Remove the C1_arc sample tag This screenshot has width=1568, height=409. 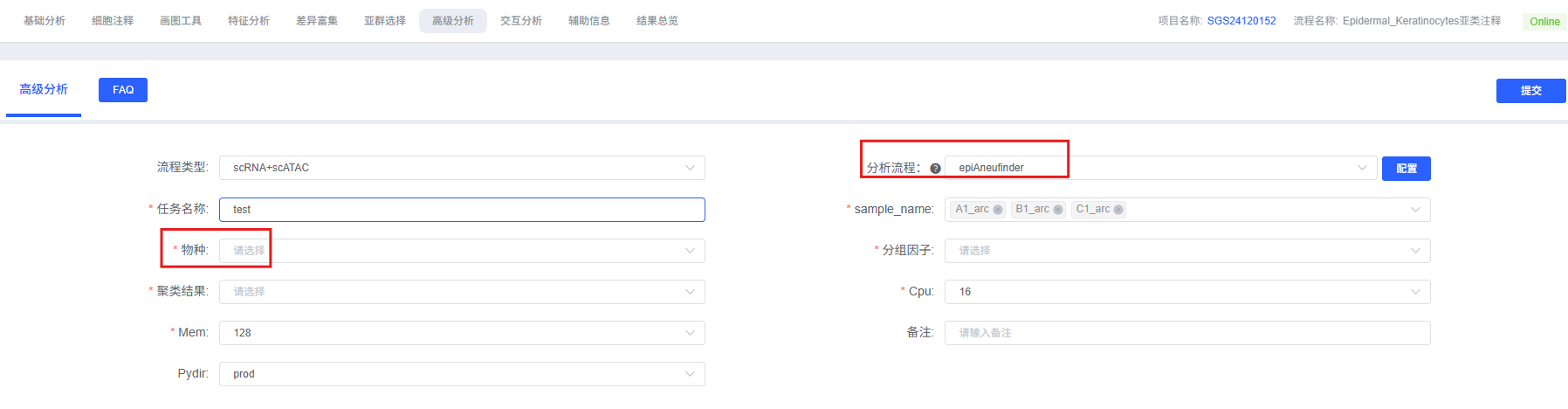[x=1118, y=210]
